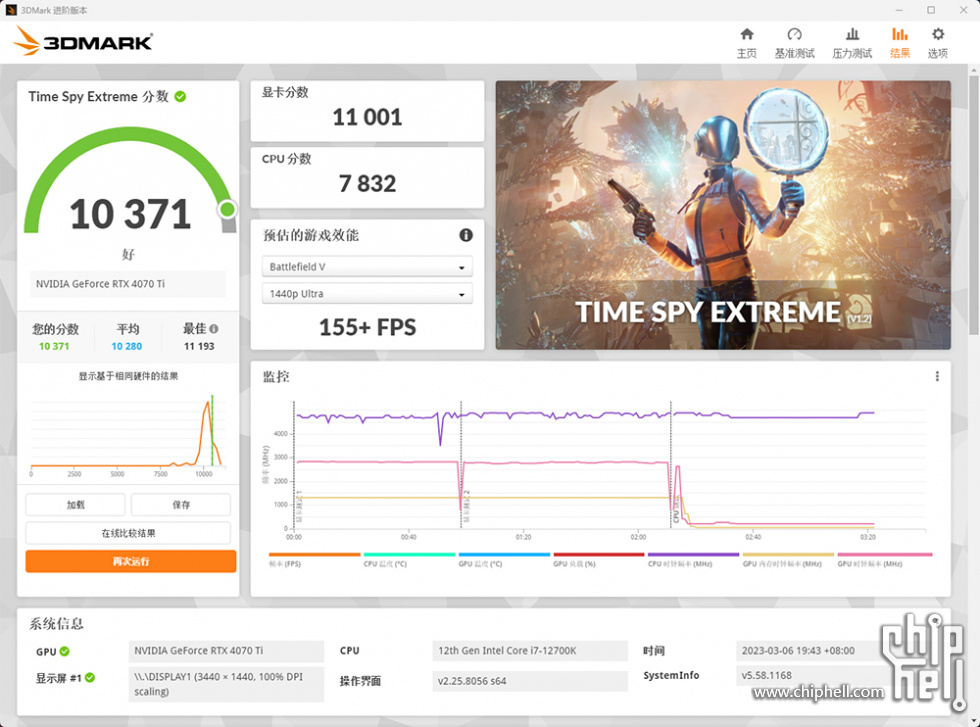Click the info icon next to 最佳 score

(214, 329)
